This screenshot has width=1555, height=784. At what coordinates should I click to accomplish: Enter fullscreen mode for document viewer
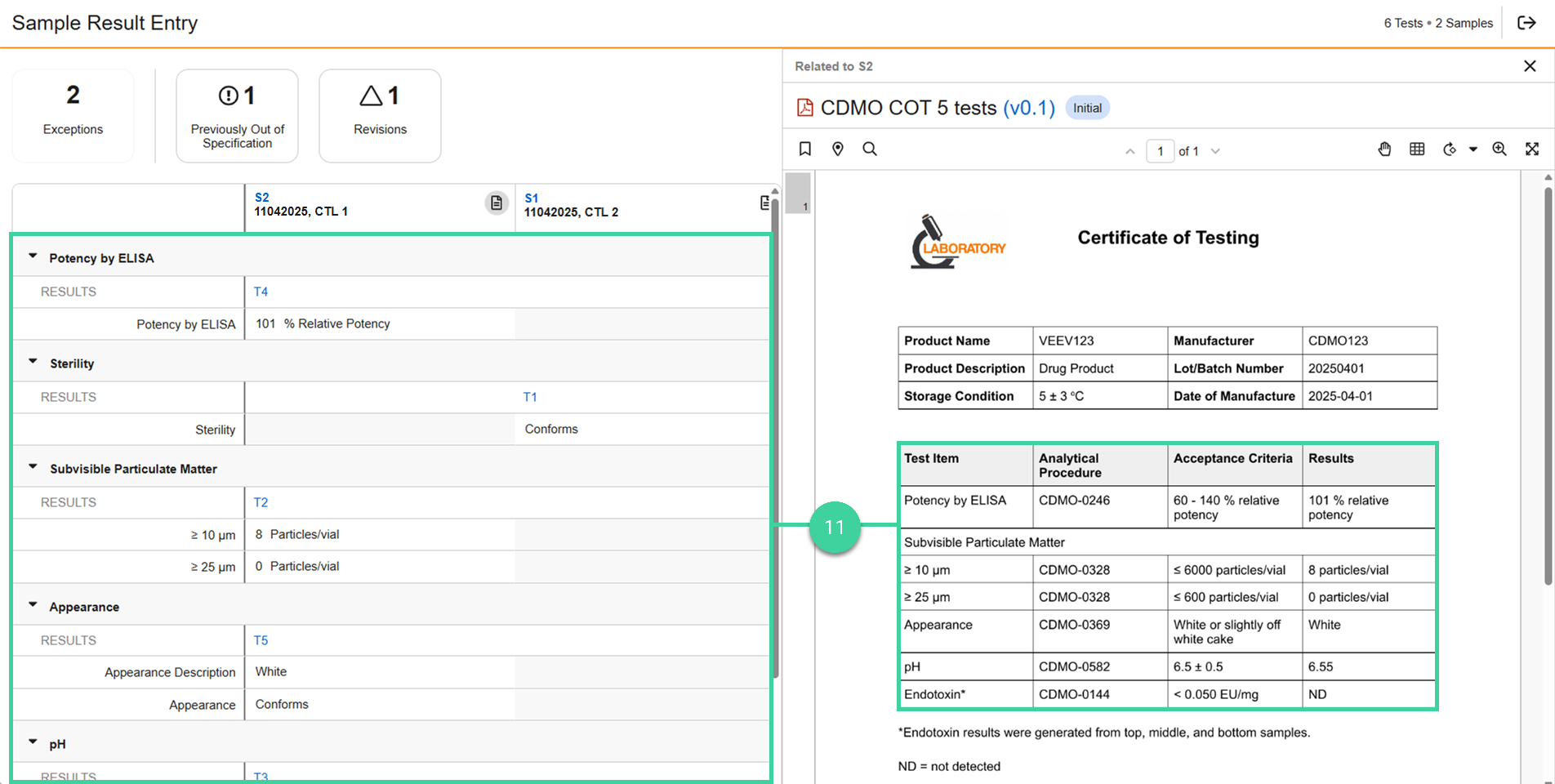1532,149
